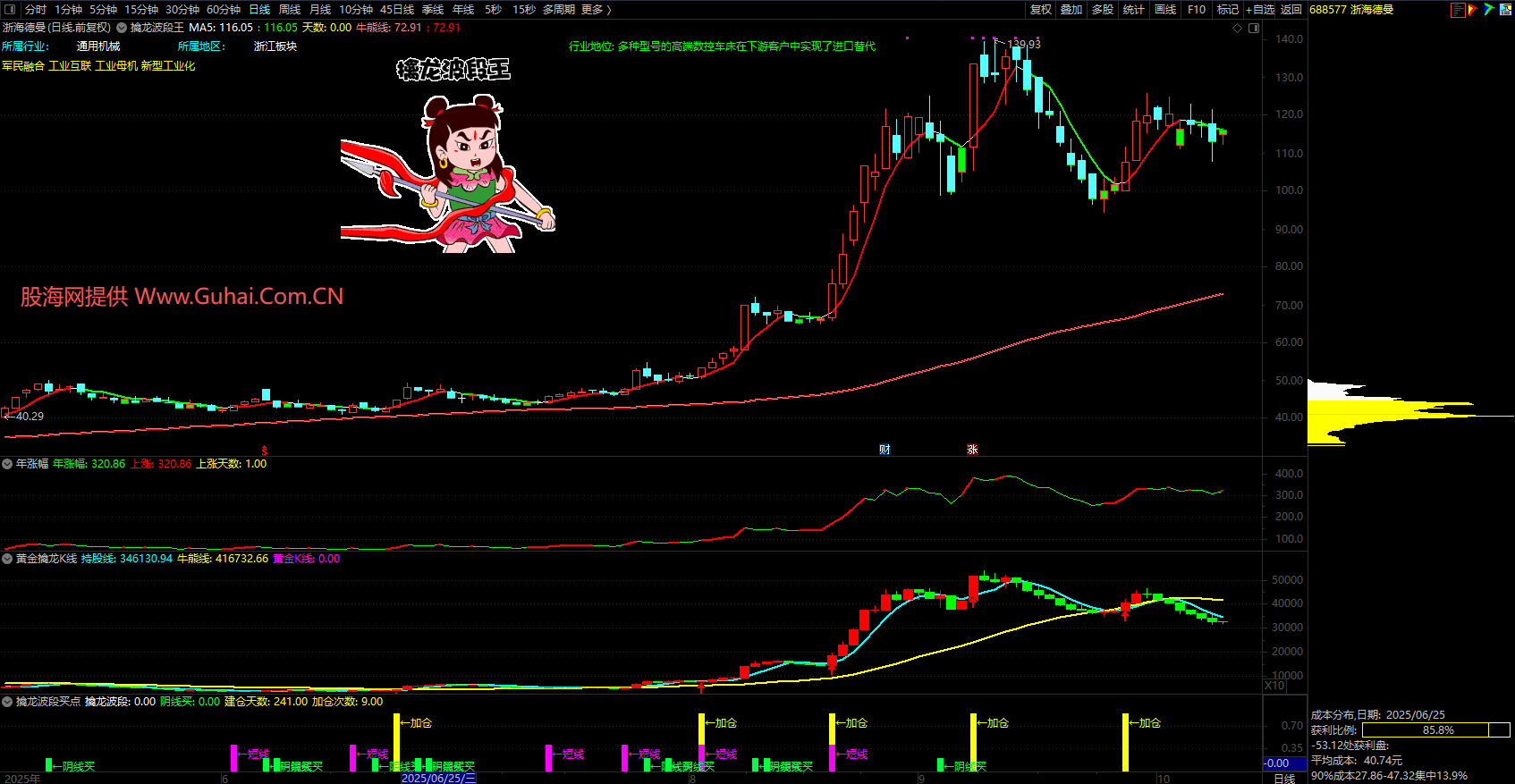Open the 画线 drawing tools
The image size is (1515, 784).
coord(1165,10)
